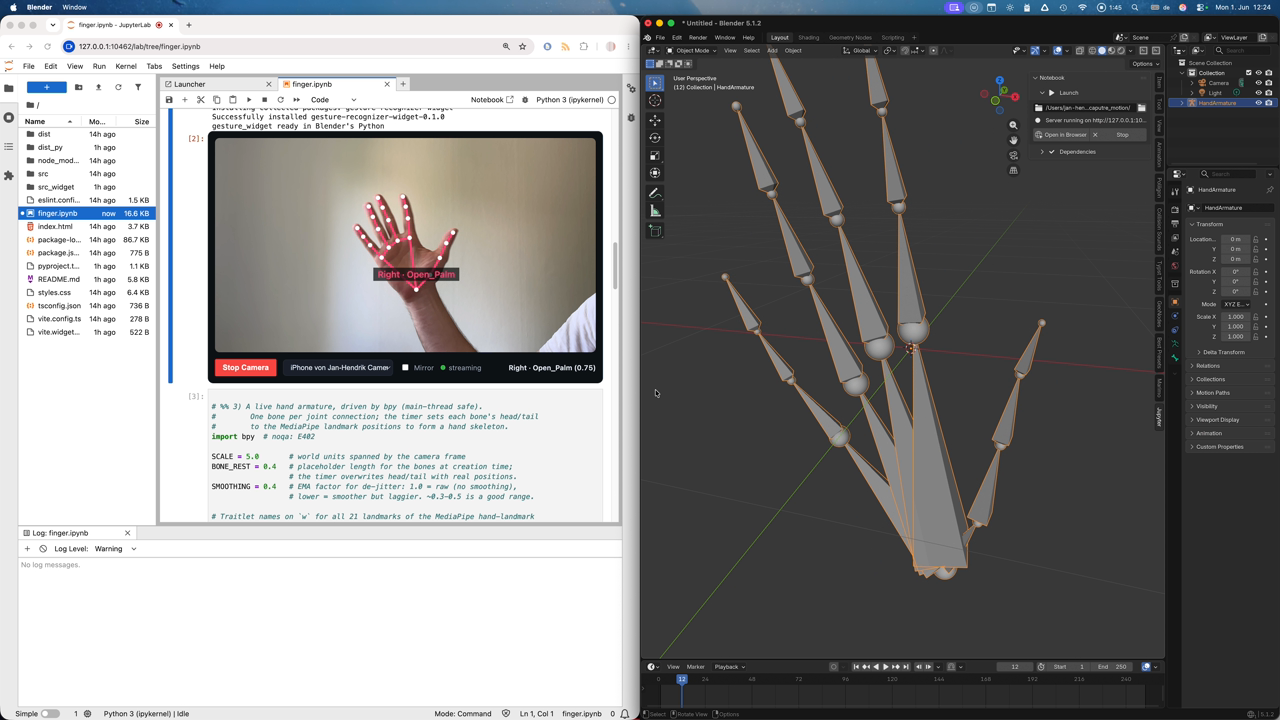Restart the kernel with the circular arrow icon

click(x=280, y=100)
